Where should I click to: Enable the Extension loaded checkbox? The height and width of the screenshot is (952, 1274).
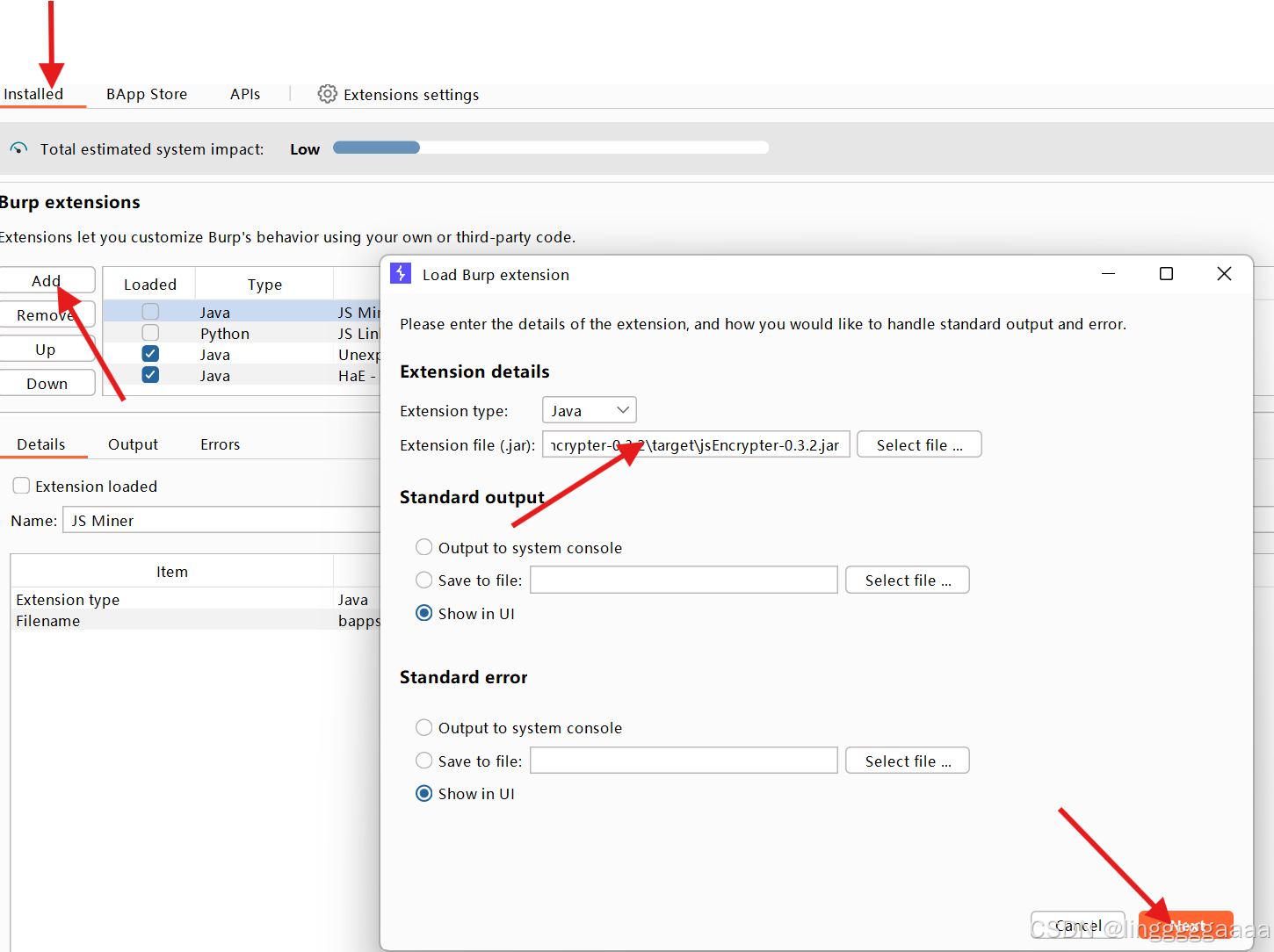tap(22, 486)
